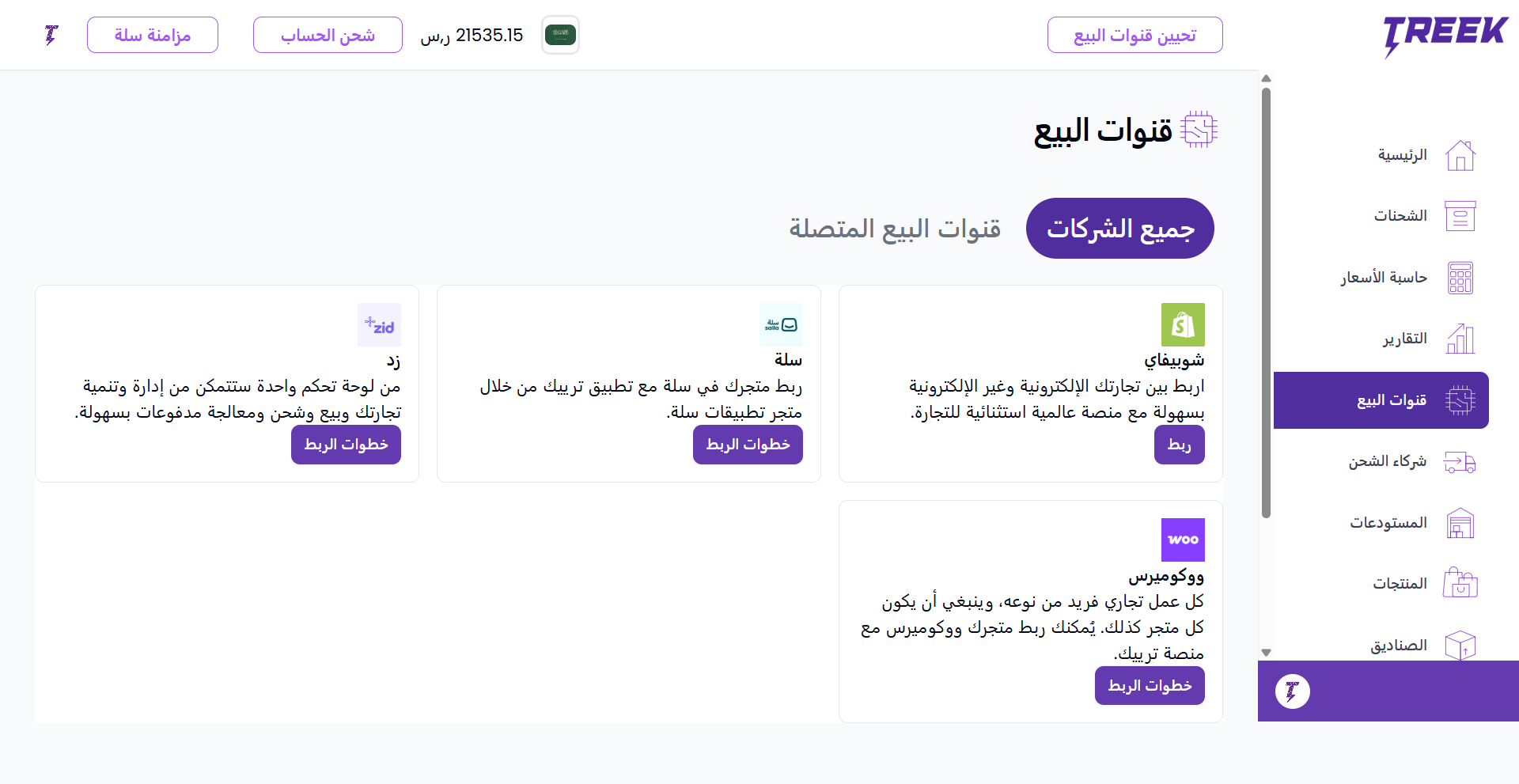The height and width of the screenshot is (784, 1519).
Task: Open warehouses via the warehouse icon
Action: [1460, 523]
